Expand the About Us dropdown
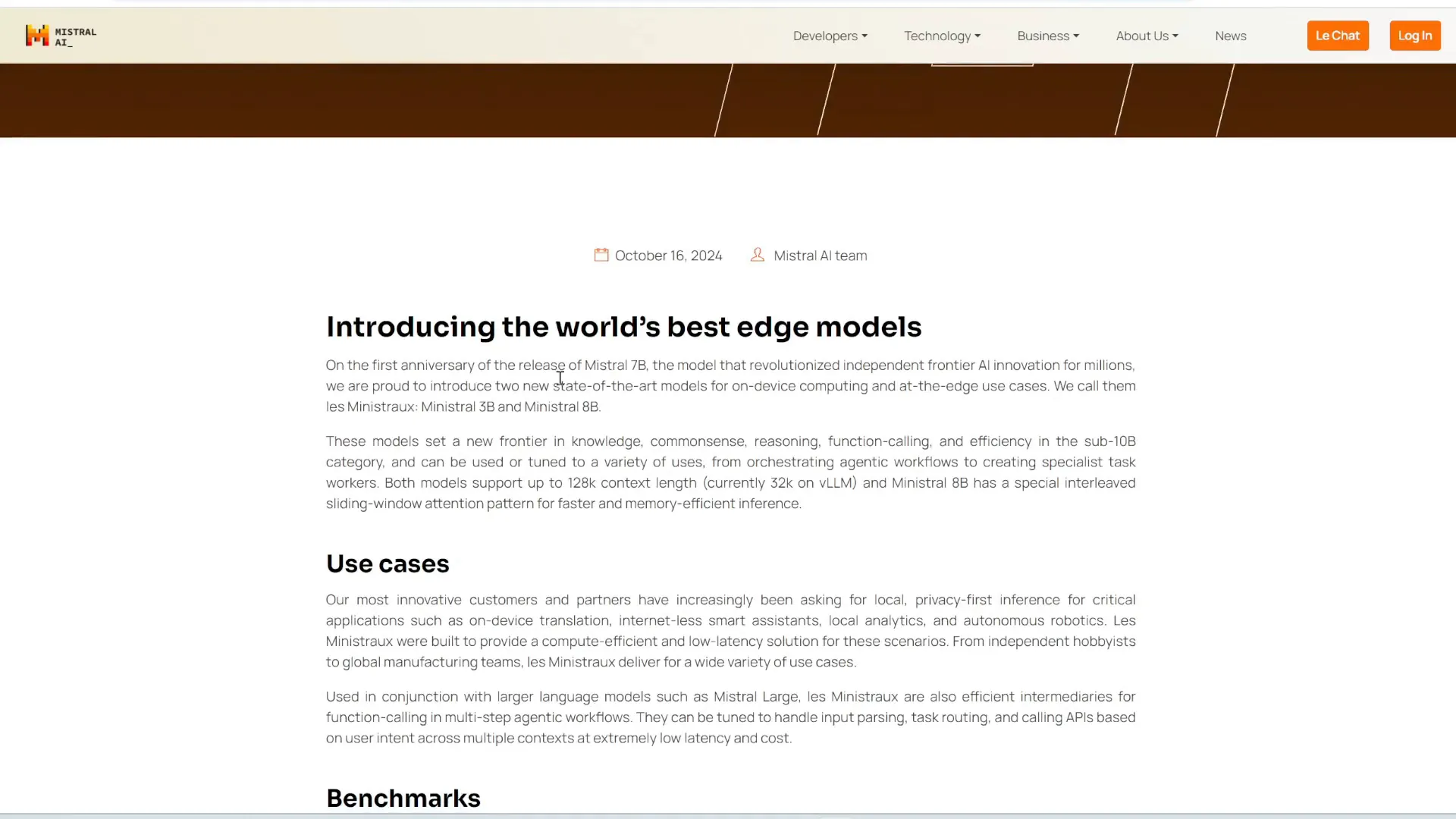Screen dimensions: 1456x819 pyautogui.click(x=1147, y=36)
